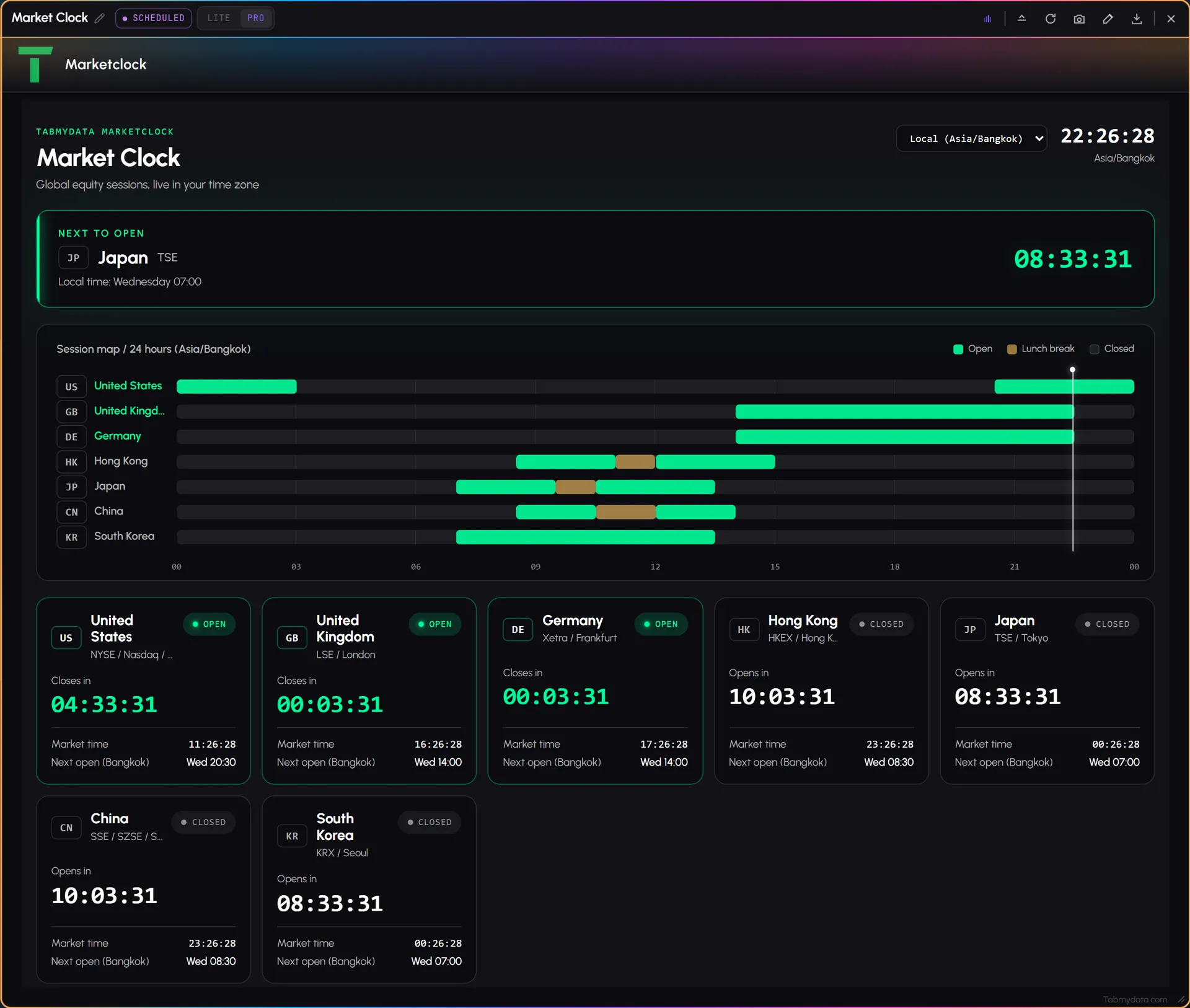Viewport: 1190px width, 1008px height.
Task: Click the DE badge in session map
Action: click(72, 437)
